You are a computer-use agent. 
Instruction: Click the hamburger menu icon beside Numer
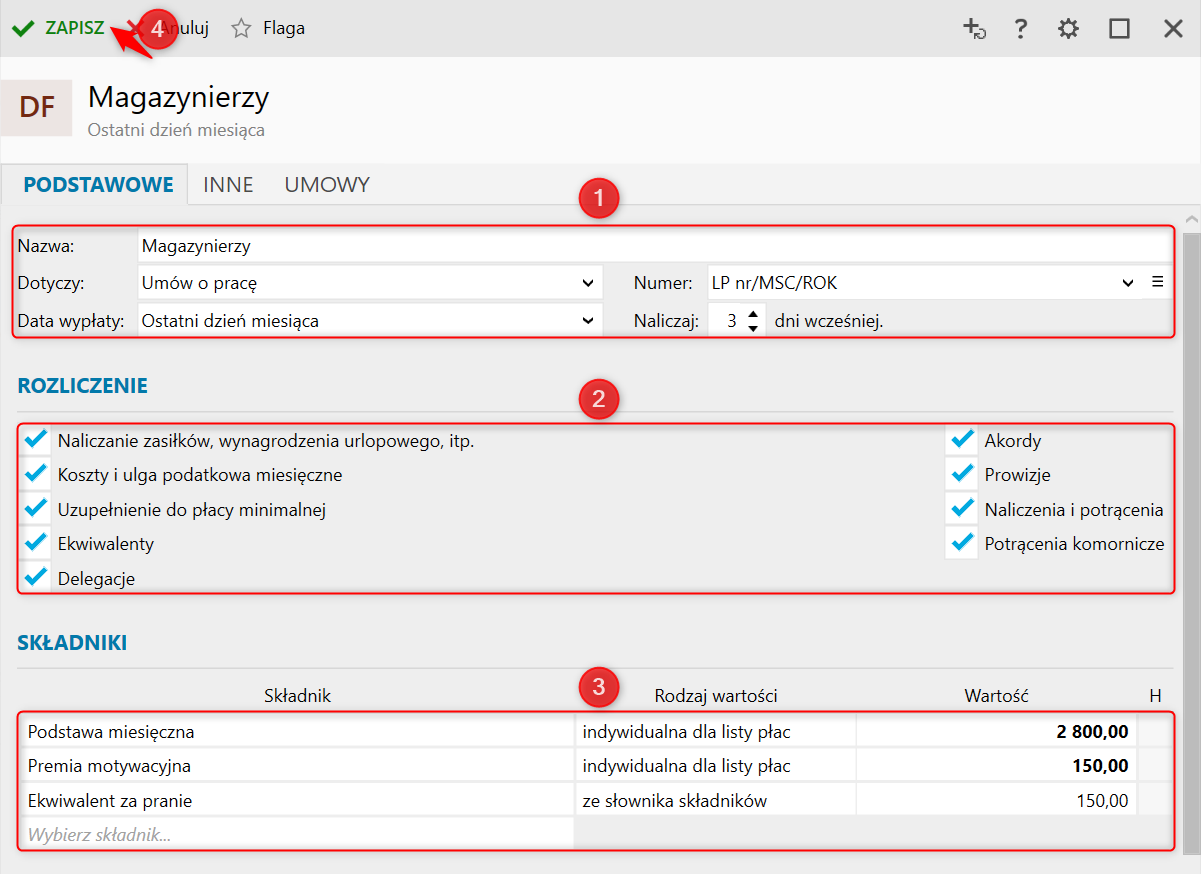click(x=1157, y=282)
